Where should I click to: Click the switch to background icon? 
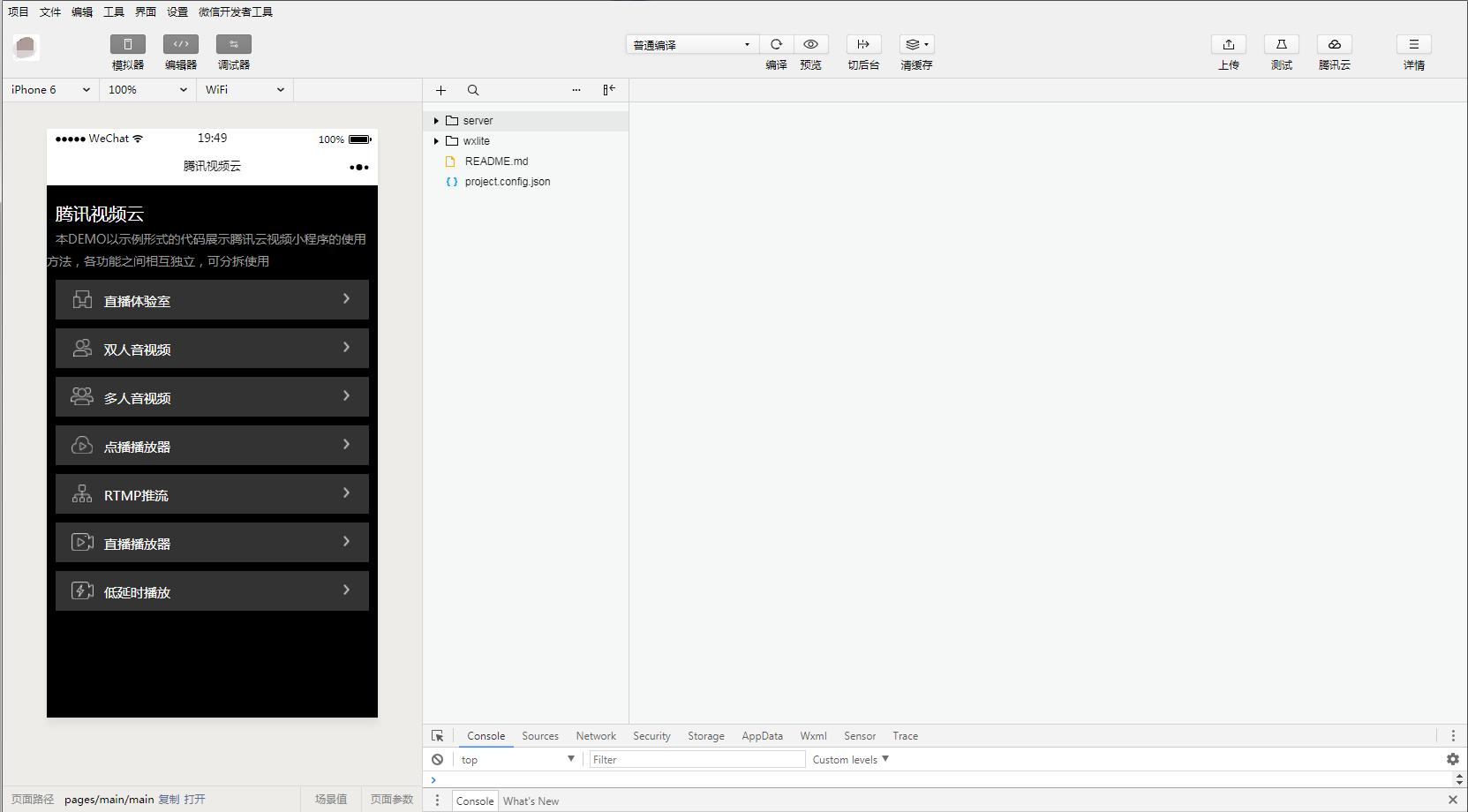(863, 44)
